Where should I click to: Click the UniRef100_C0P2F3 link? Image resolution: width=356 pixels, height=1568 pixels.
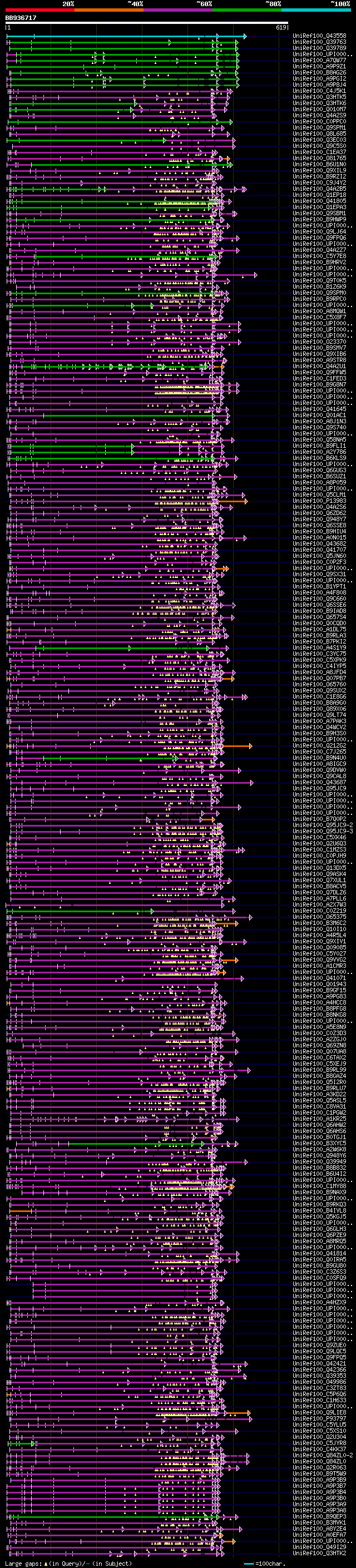(x=319, y=562)
